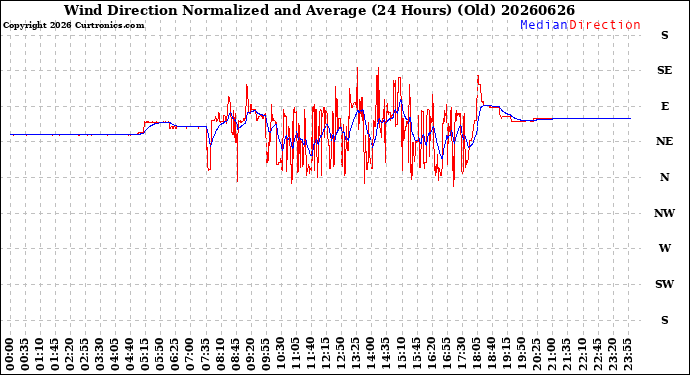Click the 23:20 time label
This screenshot has height=375, width=690.
(x=612, y=354)
